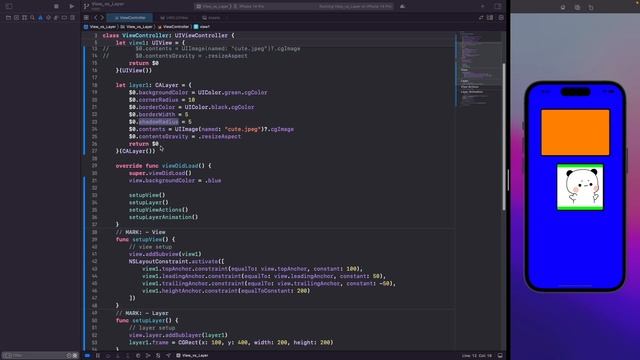Open the related items grid menu
640x360 pixels.
point(86,18)
